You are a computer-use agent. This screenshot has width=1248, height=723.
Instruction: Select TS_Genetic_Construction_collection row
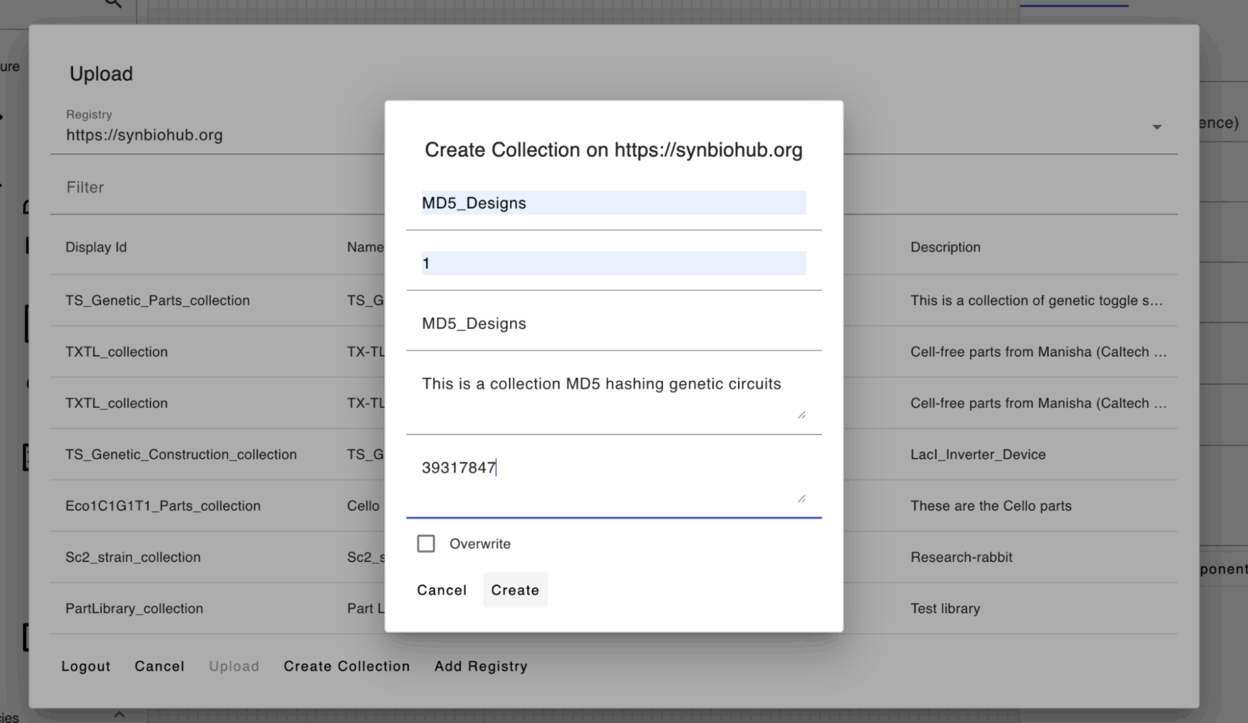pos(614,454)
